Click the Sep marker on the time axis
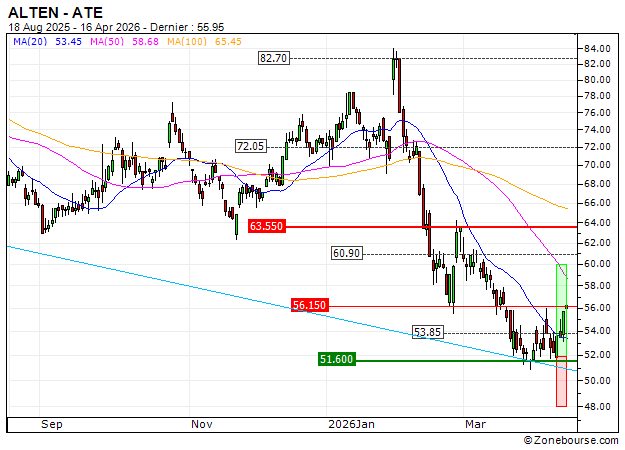Image resolution: width=625 pixels, height=450 pixels. coord(52,425)
